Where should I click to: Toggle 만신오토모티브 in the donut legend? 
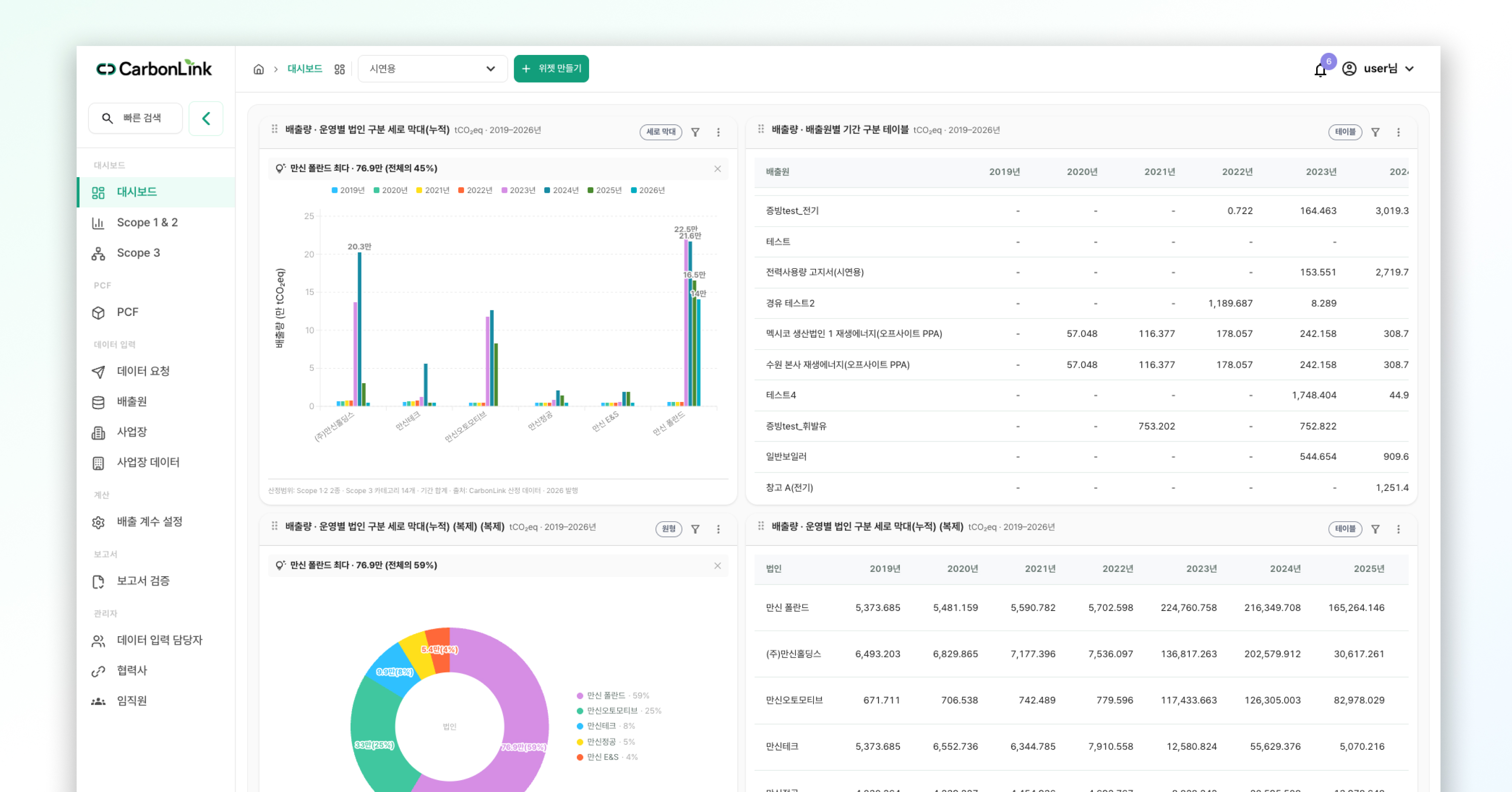[619, 711]
